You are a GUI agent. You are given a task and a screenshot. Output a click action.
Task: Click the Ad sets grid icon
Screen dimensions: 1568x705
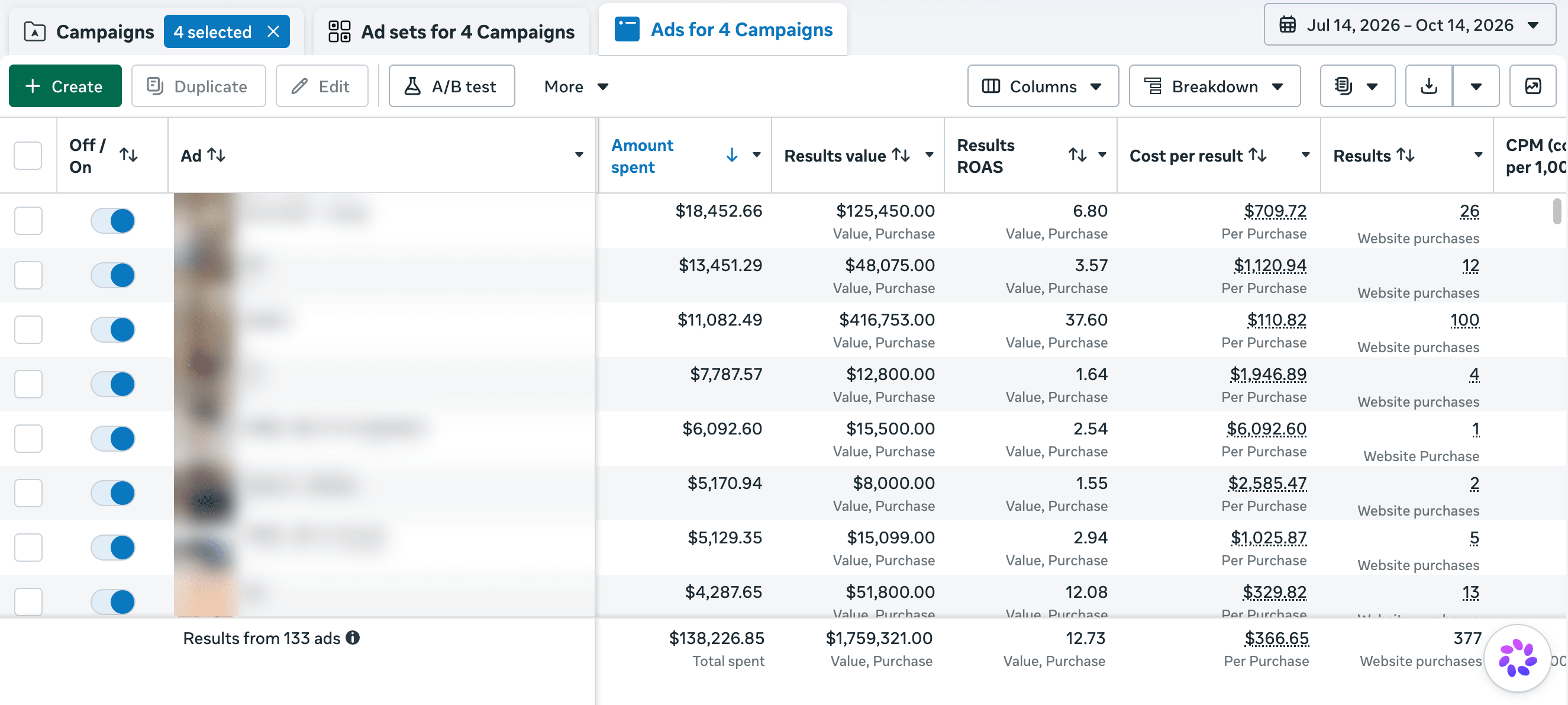pos(339,31)
